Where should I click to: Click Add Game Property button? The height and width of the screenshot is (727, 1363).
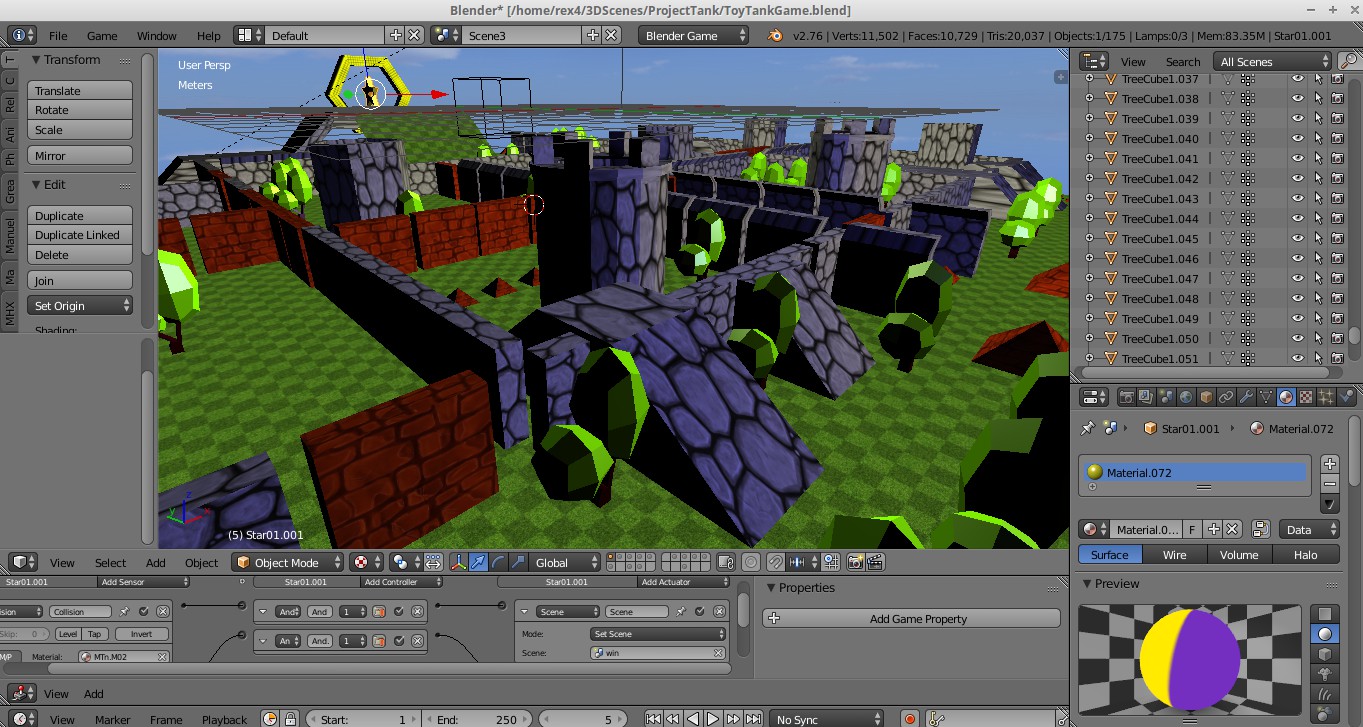pyautogui.click(x=912, y=619)
